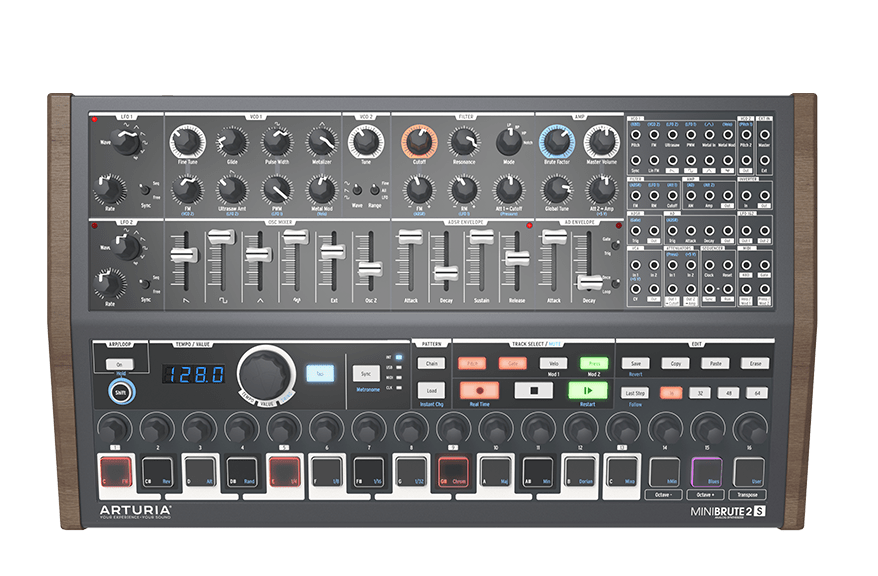Set sequence length with the 16 button
The width and height of the screenshot is (878, 576).
pos(671,393)
